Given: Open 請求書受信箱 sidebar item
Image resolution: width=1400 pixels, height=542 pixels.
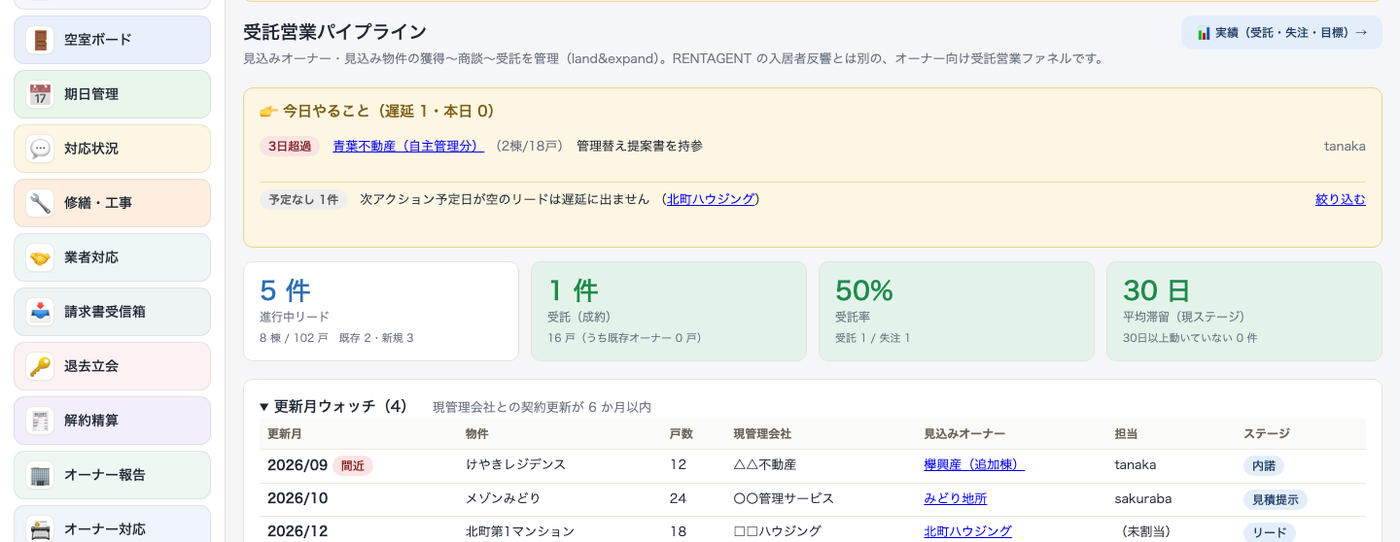Looking at the screenshot, I should point(112,312).
